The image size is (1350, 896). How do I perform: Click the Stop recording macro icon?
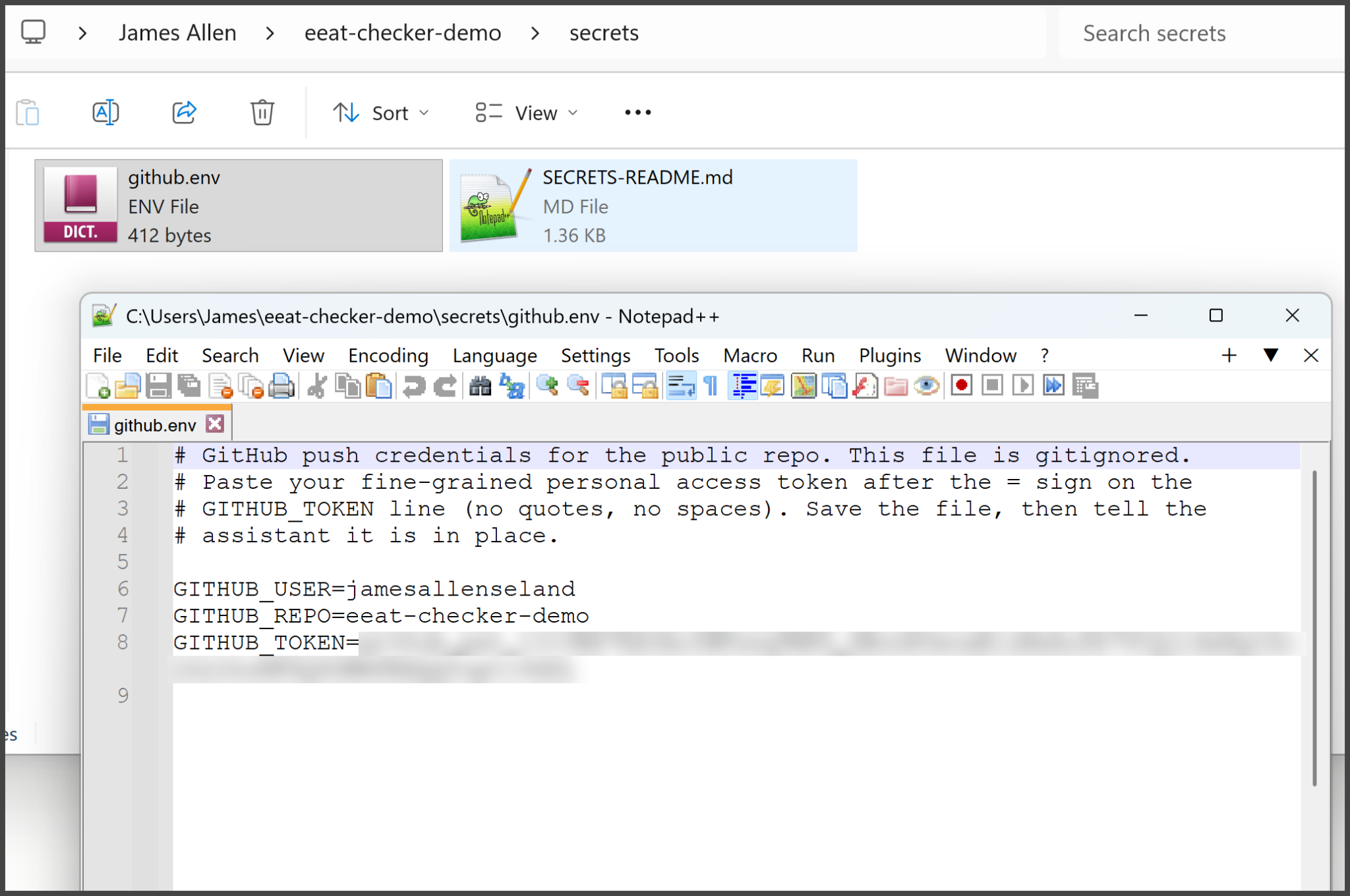point(992,385)
